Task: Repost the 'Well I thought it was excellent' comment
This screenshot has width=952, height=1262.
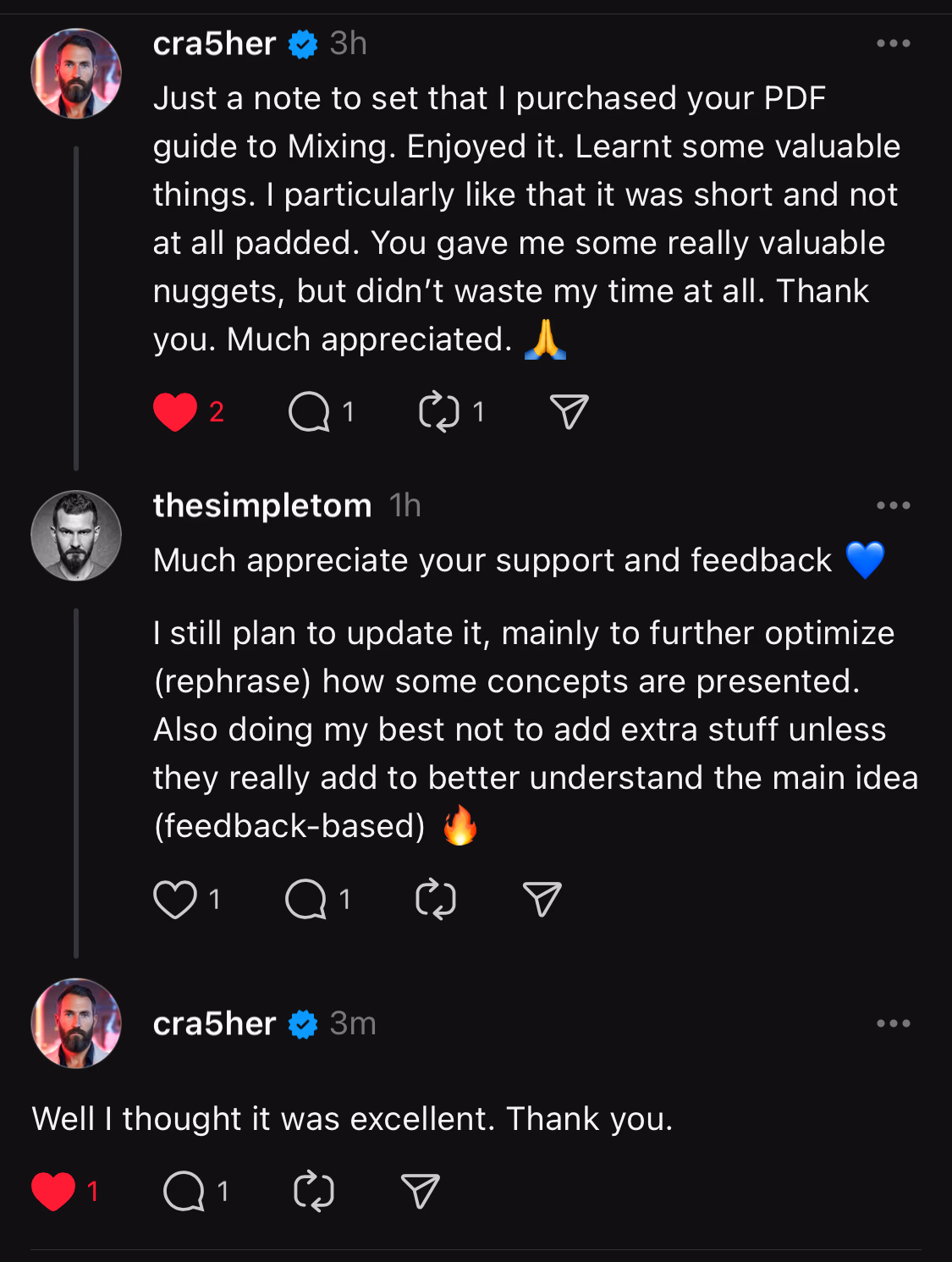Action: (313, 1190)
